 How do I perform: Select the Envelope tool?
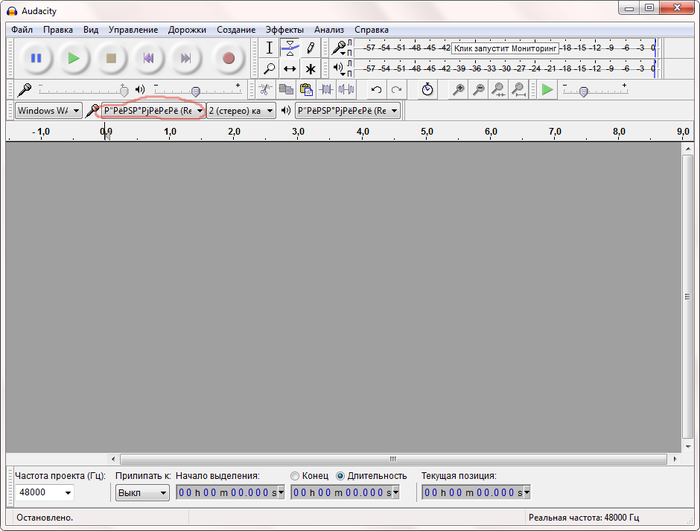(290, 47)
